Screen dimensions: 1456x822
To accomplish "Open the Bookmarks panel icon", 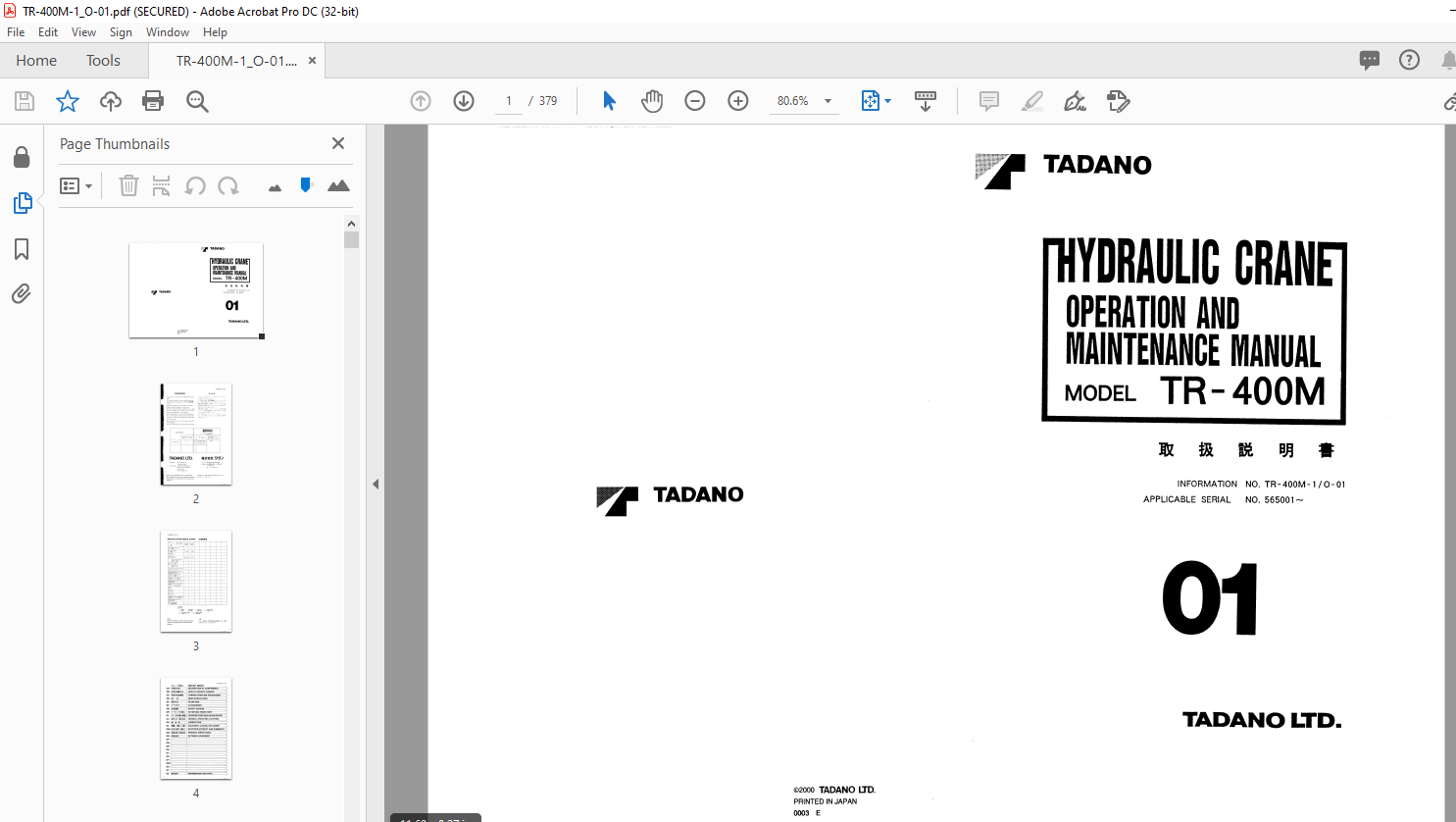I will coord(22,249).
